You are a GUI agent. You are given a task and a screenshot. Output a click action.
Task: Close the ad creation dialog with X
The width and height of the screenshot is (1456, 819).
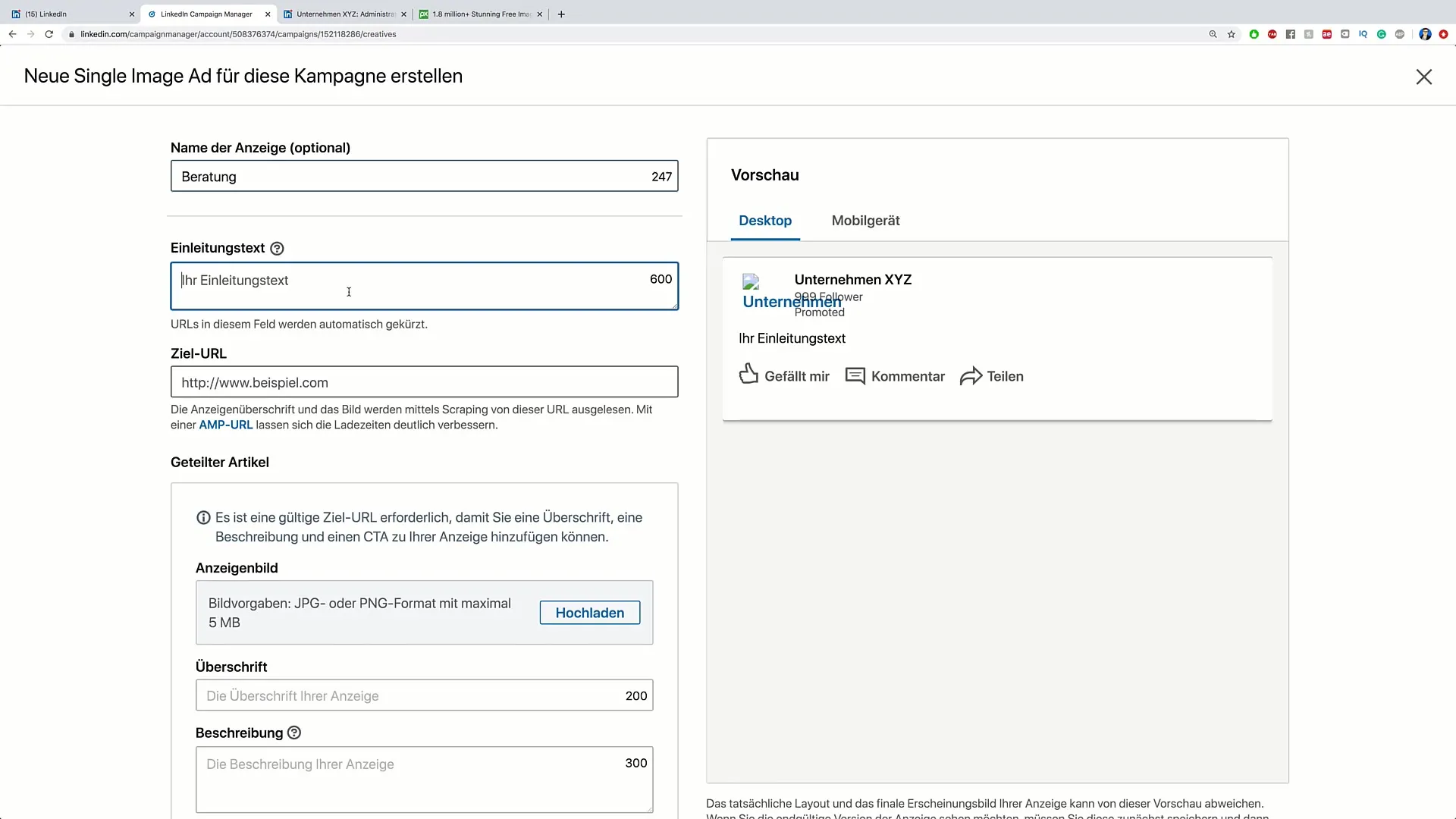coord(1423,77)
